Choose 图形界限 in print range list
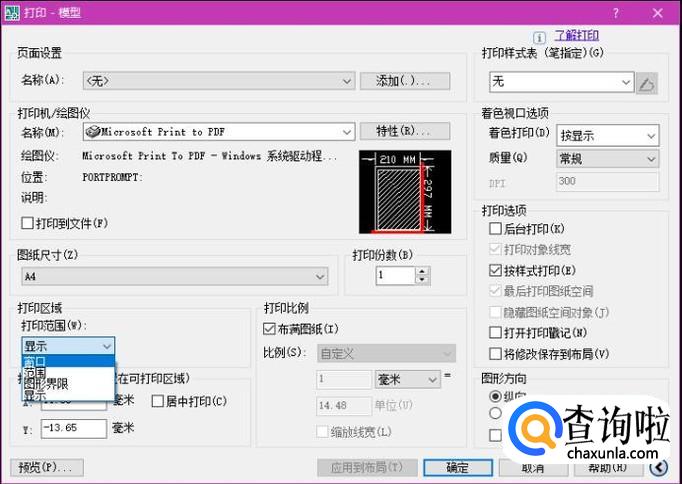Image resolution: width=682 pixels, height=484 pixels. (x=68, y=384)
